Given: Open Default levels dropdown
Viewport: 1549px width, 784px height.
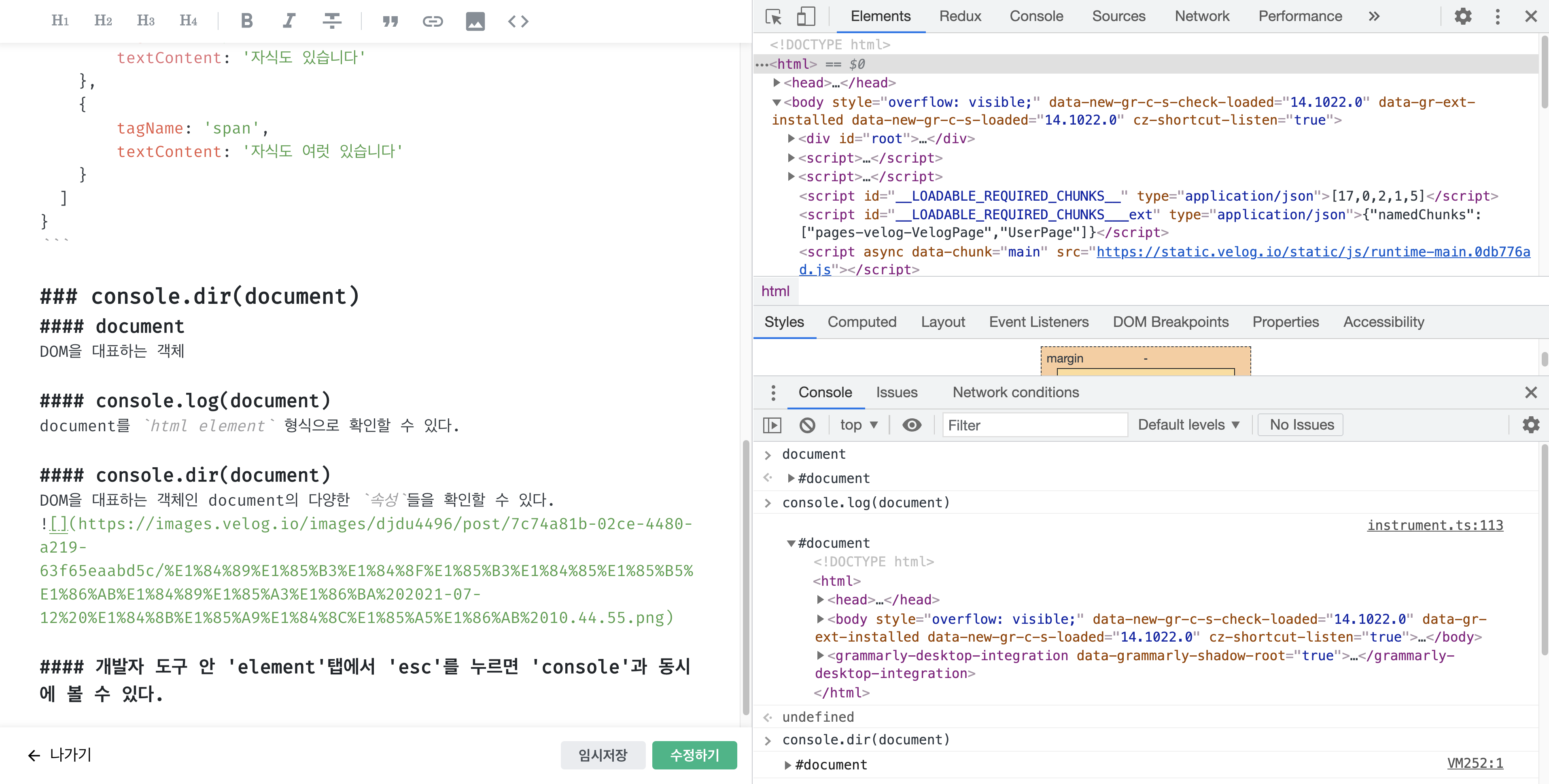Looking at the screenshot, I should coord(1189,425).
